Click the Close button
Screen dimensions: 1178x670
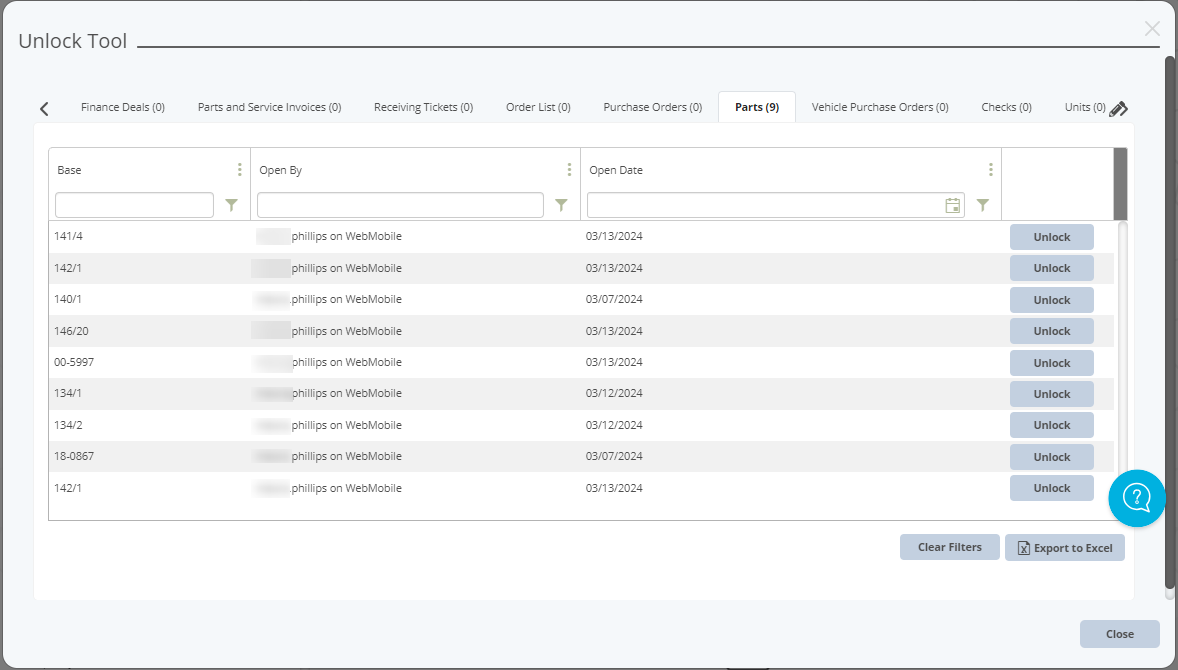(1119, 634)
